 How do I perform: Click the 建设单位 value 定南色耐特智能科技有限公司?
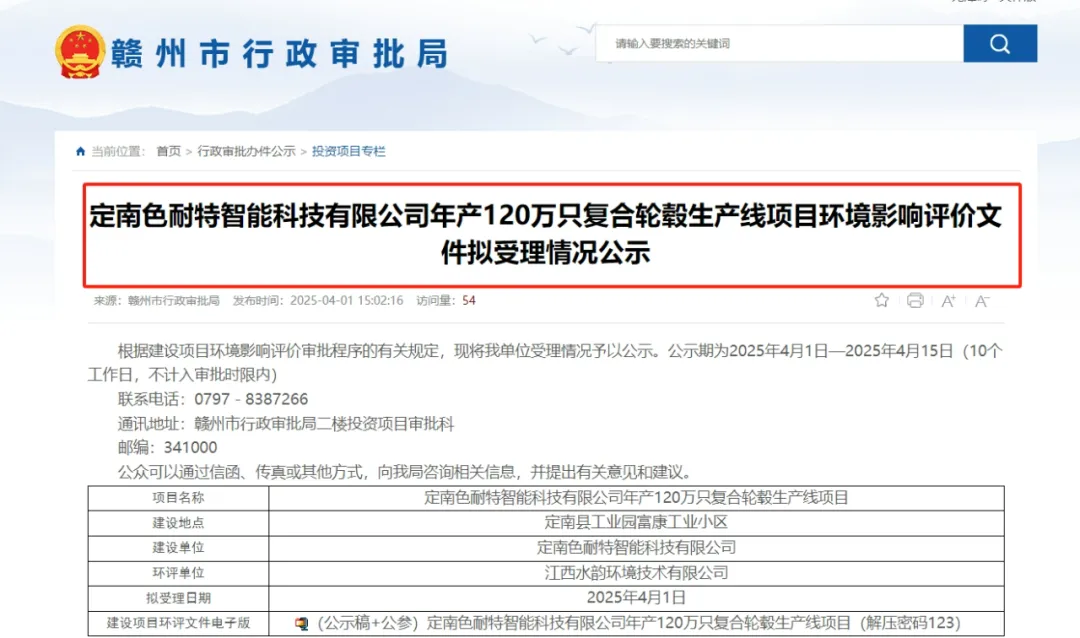(636, 548)
